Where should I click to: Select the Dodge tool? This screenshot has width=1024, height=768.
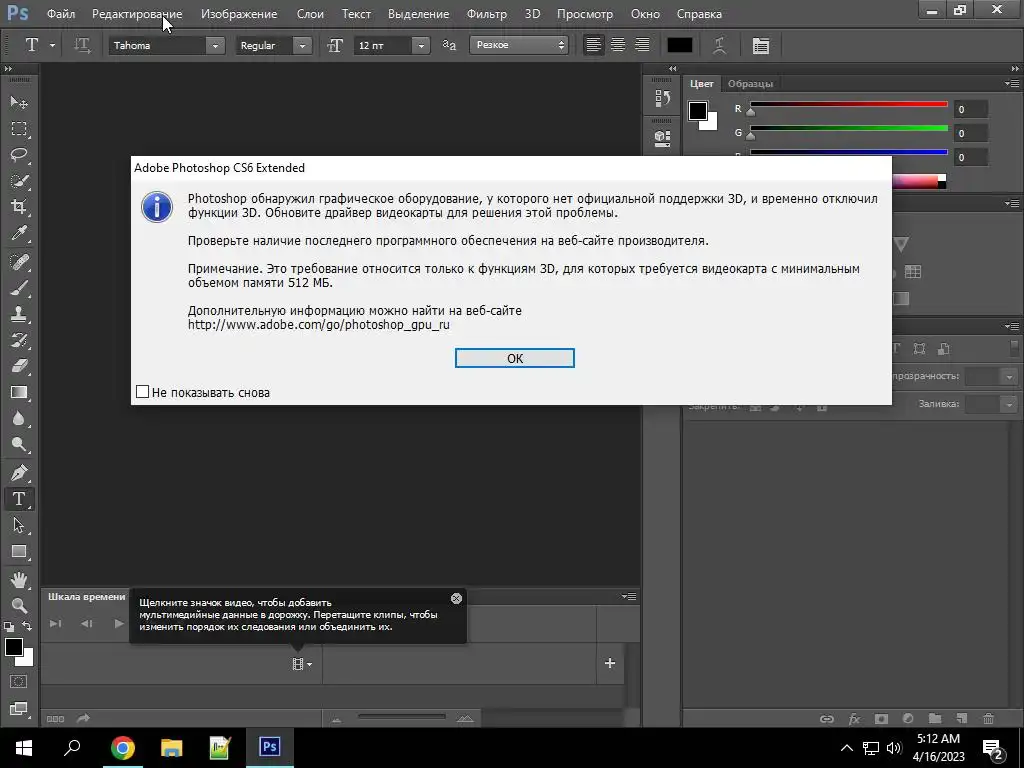tap(18, 445)
